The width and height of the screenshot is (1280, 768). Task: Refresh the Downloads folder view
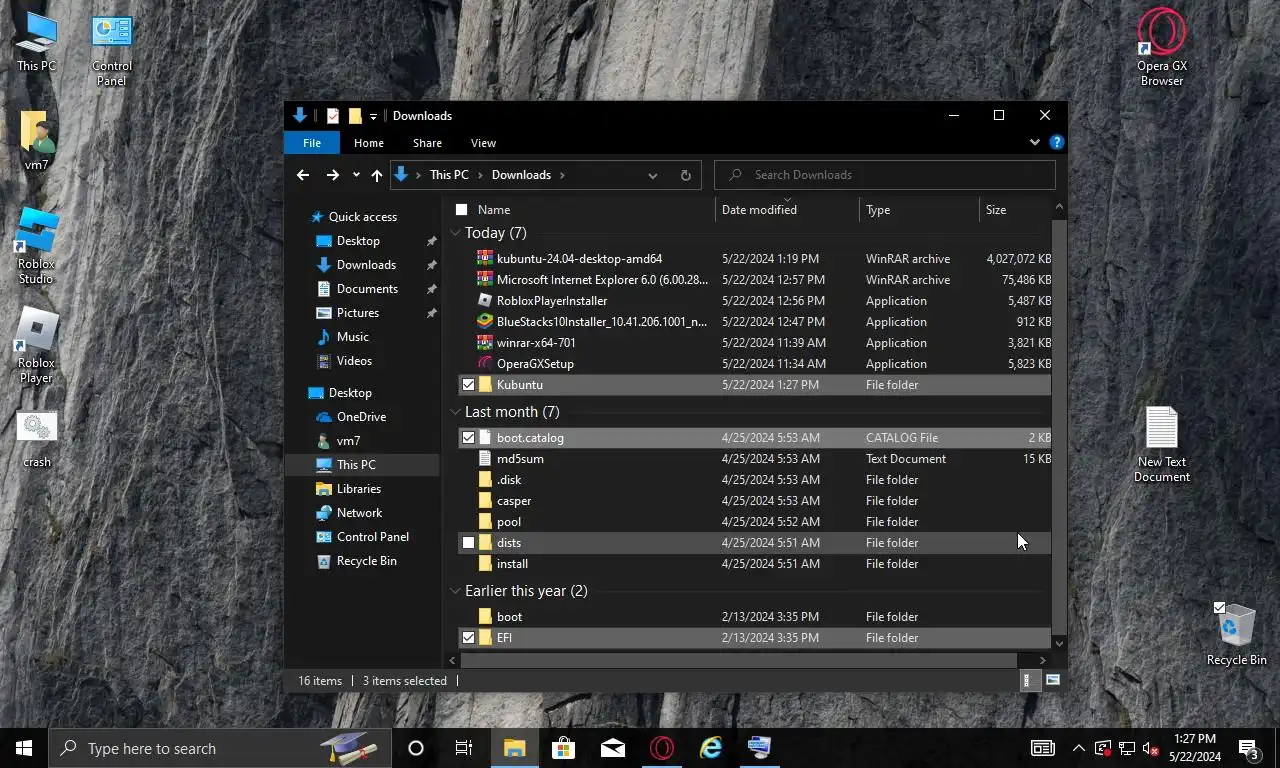click(x=685, y=175)
